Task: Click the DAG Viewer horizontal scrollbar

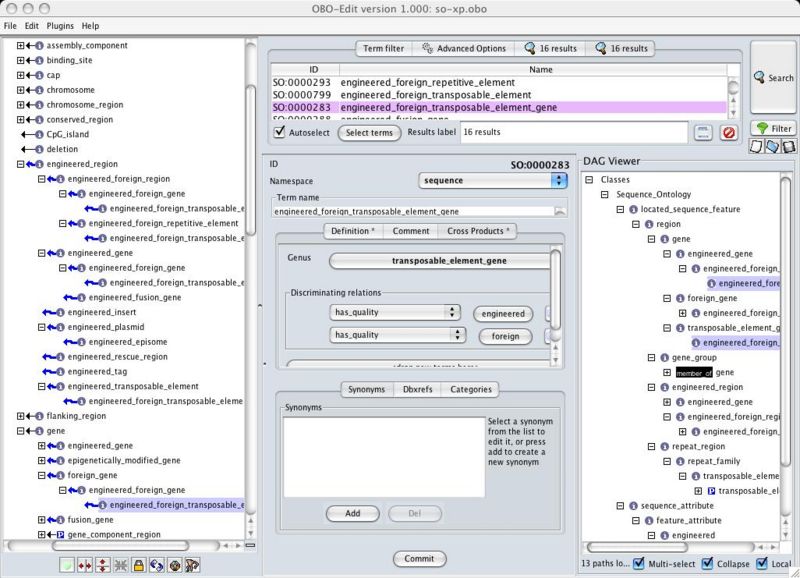Action: tap(636, 547)
